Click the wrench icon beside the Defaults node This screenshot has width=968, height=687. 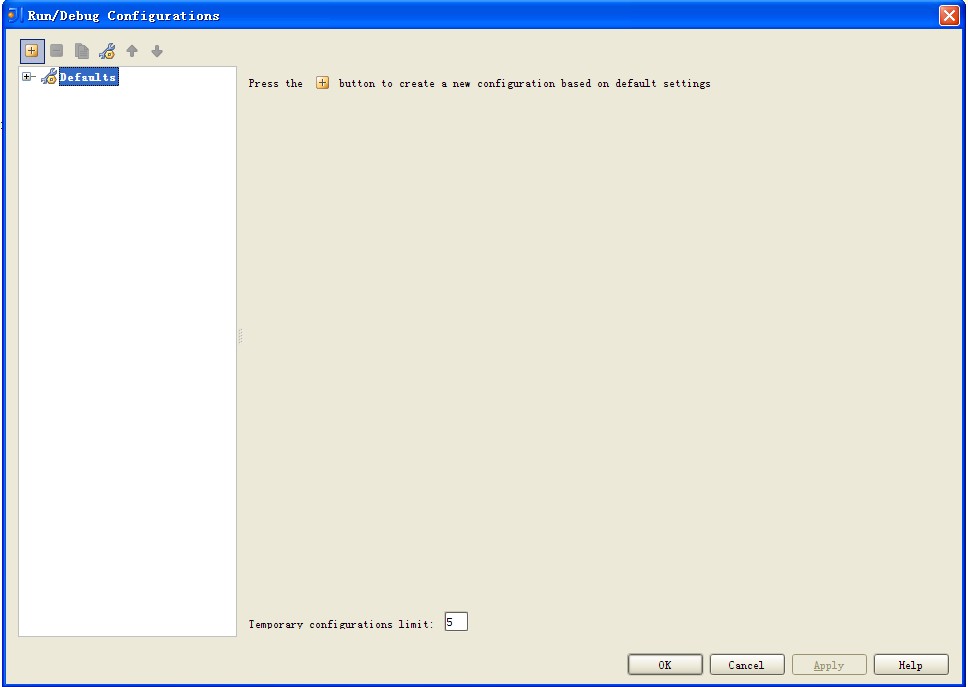coord(47,76)
